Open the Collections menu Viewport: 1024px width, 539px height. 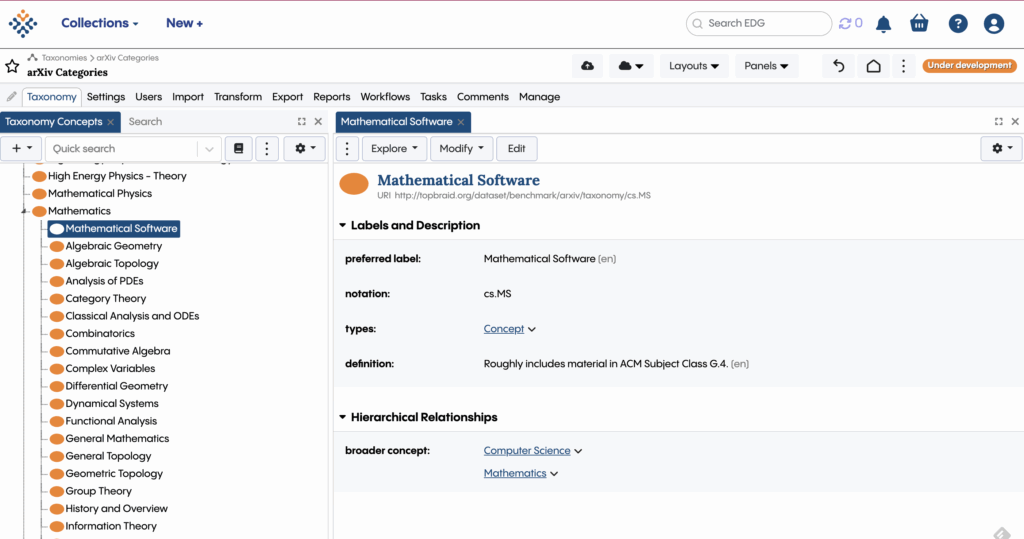[99, 23]
